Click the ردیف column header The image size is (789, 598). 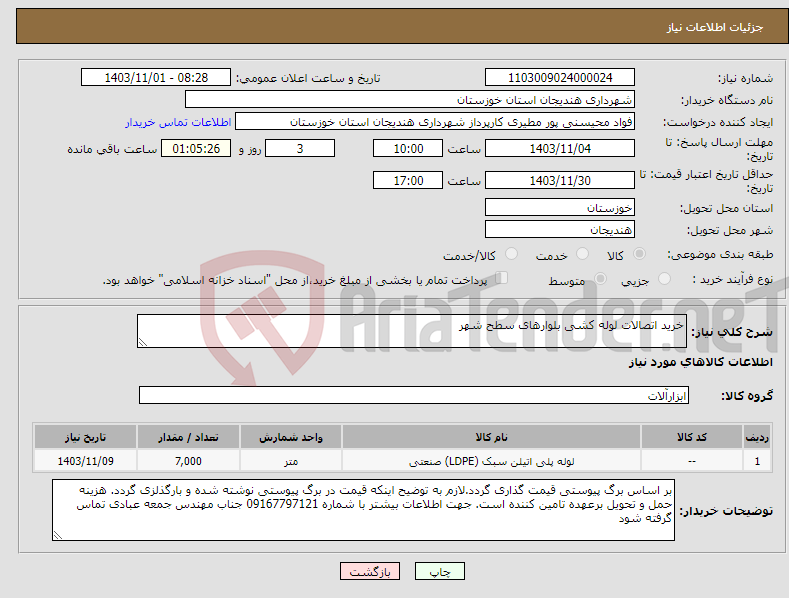tap(757, 437)
